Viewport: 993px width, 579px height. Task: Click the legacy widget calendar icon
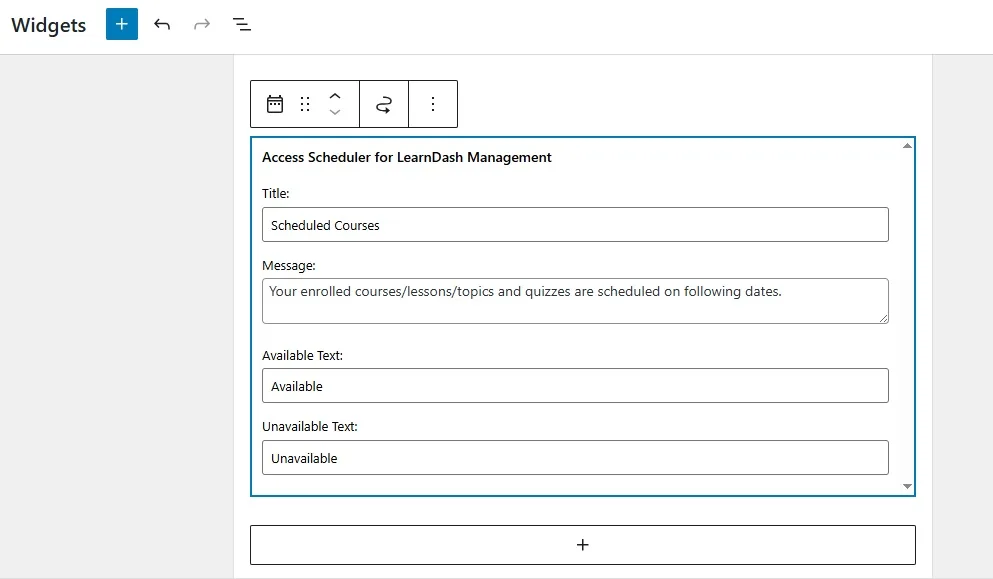point(275,104)
